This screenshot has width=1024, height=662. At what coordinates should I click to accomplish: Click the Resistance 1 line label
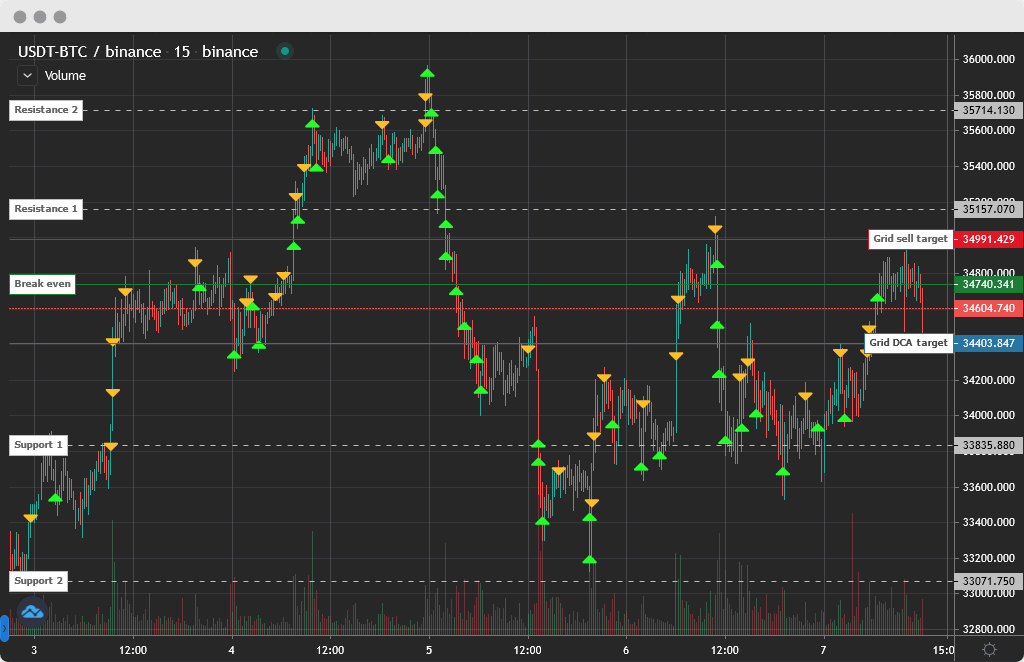pyautogui.click(x=46, y=209)
